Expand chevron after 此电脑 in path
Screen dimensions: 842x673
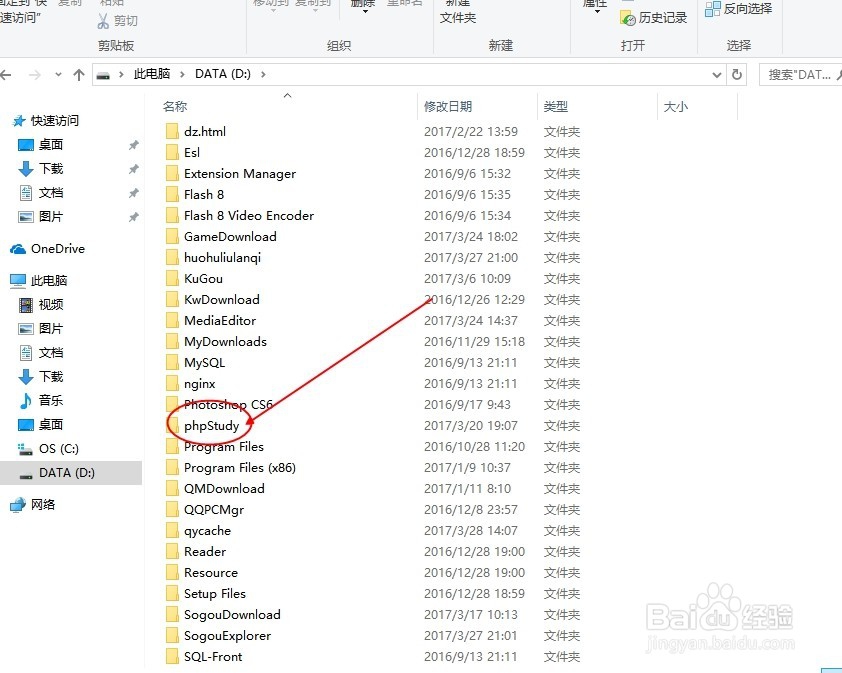pos(183,74)
